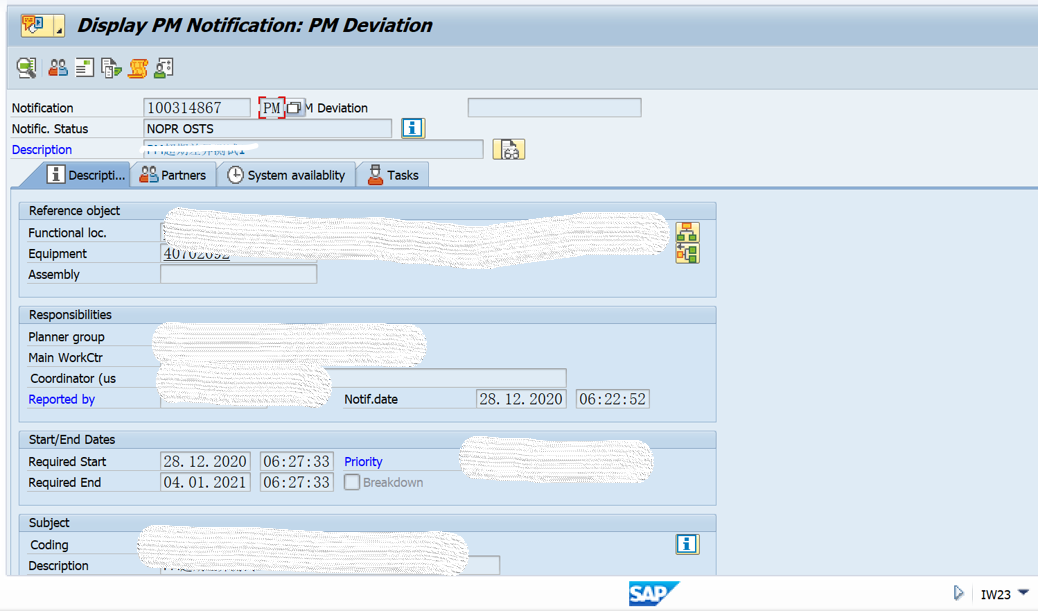
Task: Click the Required End date 04. 01. 2021
Action: point(205,482)
